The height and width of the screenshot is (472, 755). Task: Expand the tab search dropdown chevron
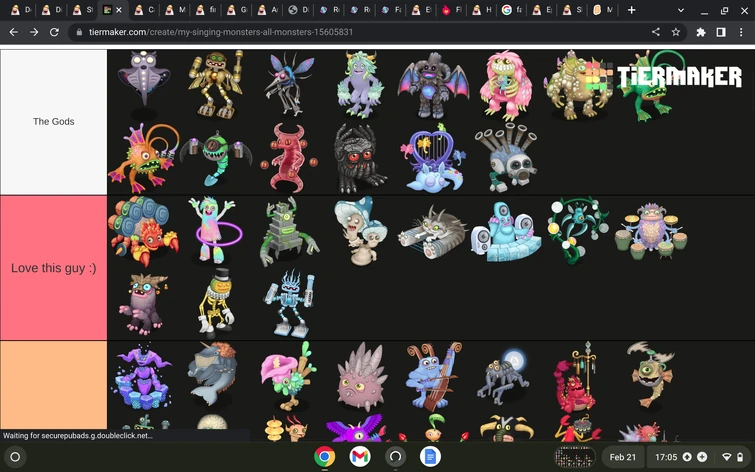point(681,10)
